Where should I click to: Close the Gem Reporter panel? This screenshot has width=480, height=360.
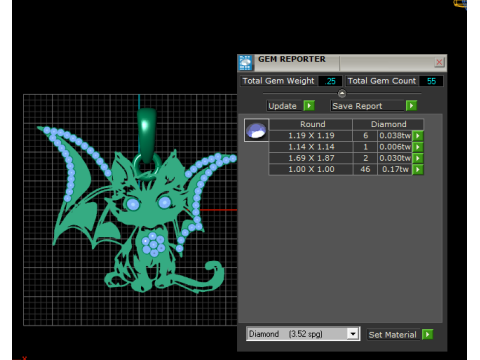439,62
